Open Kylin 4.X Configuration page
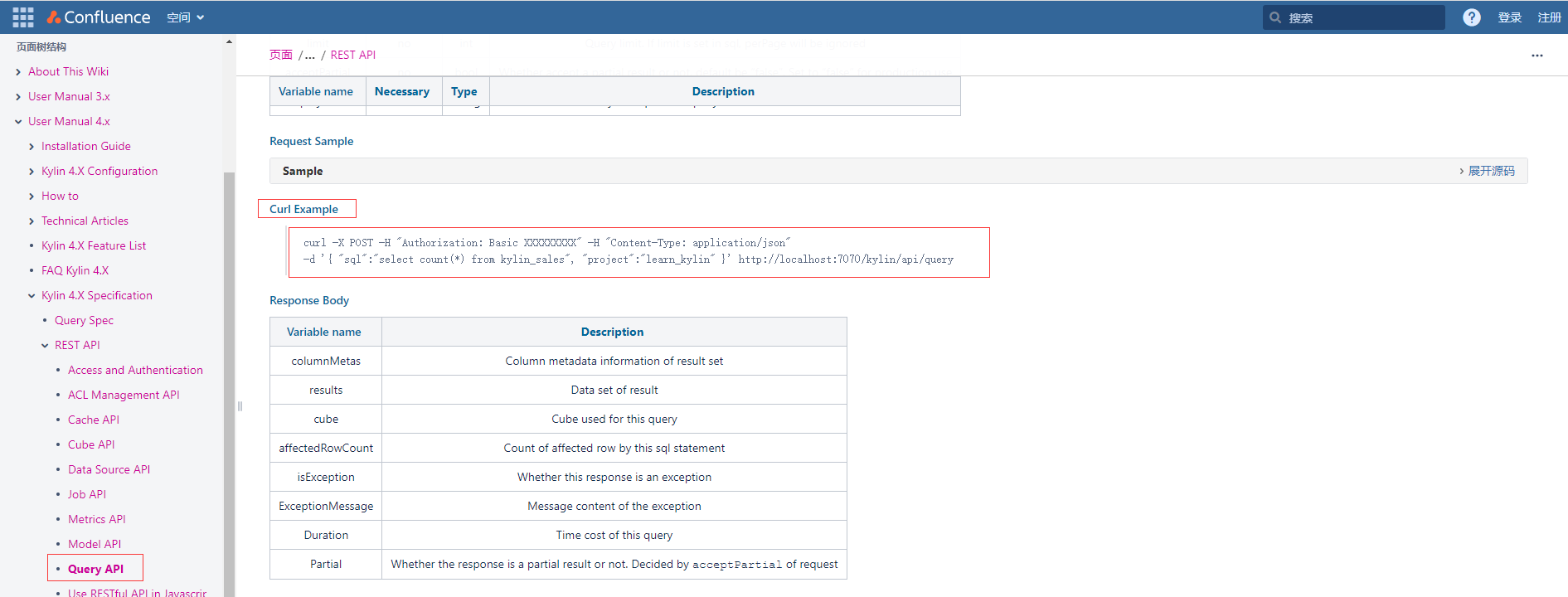The width and height of the screenshot is (1568, 597). (100, 172)
